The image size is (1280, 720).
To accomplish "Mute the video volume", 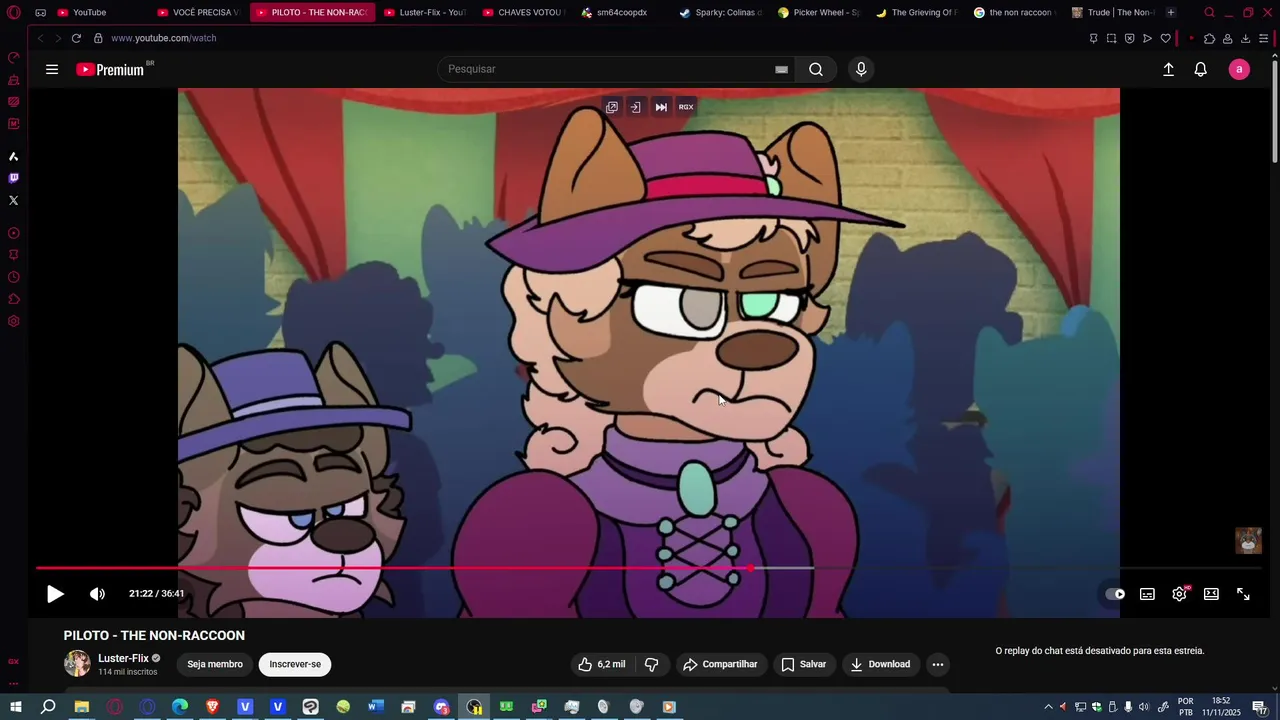I will [97, 594].
